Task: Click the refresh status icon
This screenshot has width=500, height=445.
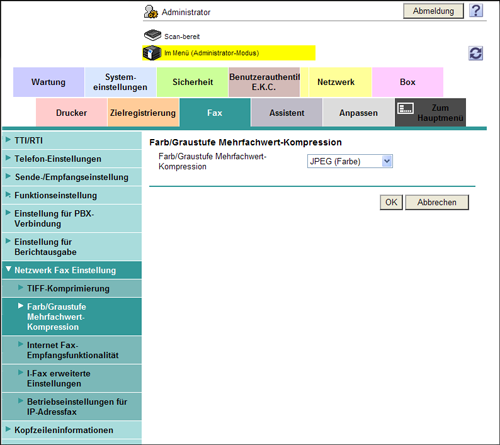Action: pos(476,53)
